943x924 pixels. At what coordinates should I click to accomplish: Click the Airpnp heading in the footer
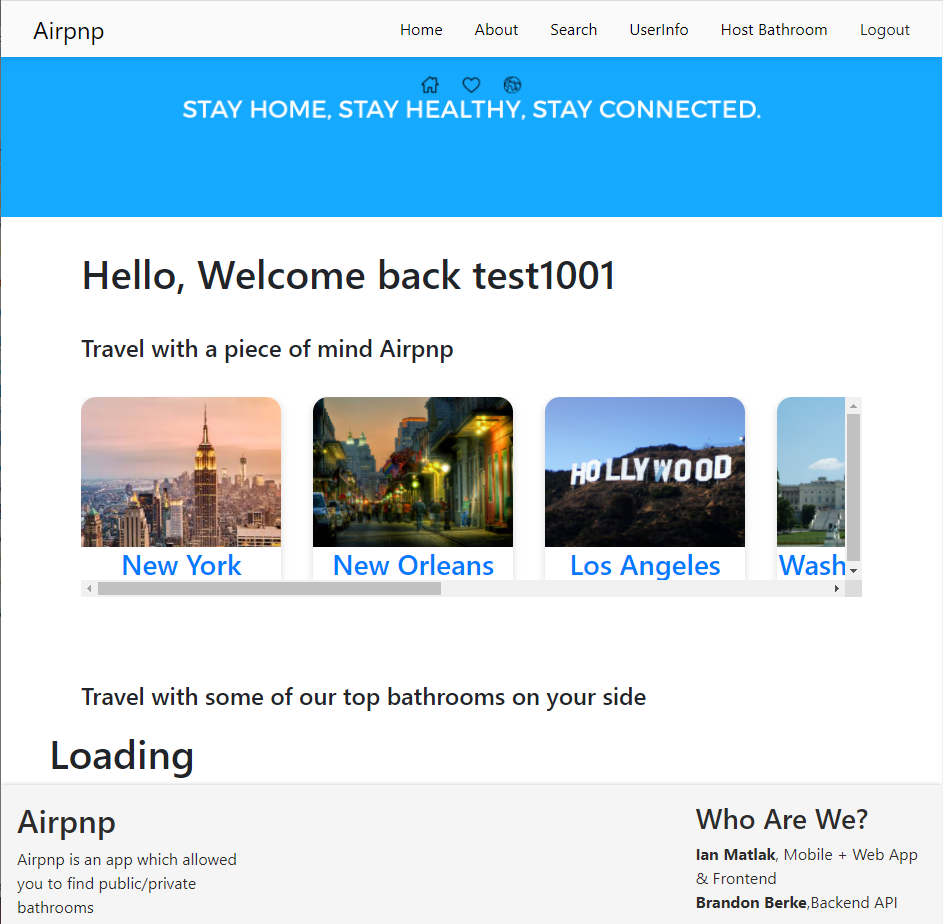pos(66,822)
